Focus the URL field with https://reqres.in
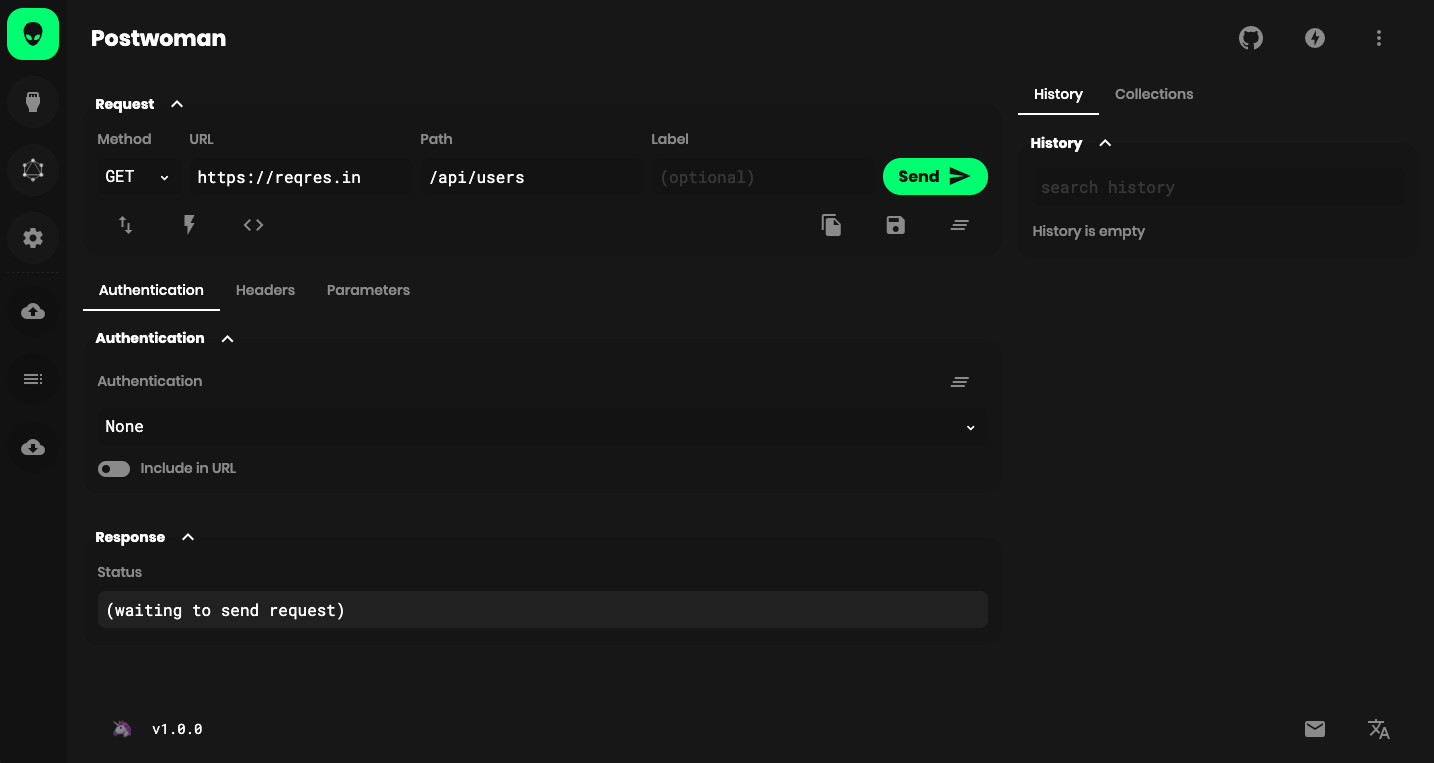The image size is (1434, 763). tap(300, 177)
